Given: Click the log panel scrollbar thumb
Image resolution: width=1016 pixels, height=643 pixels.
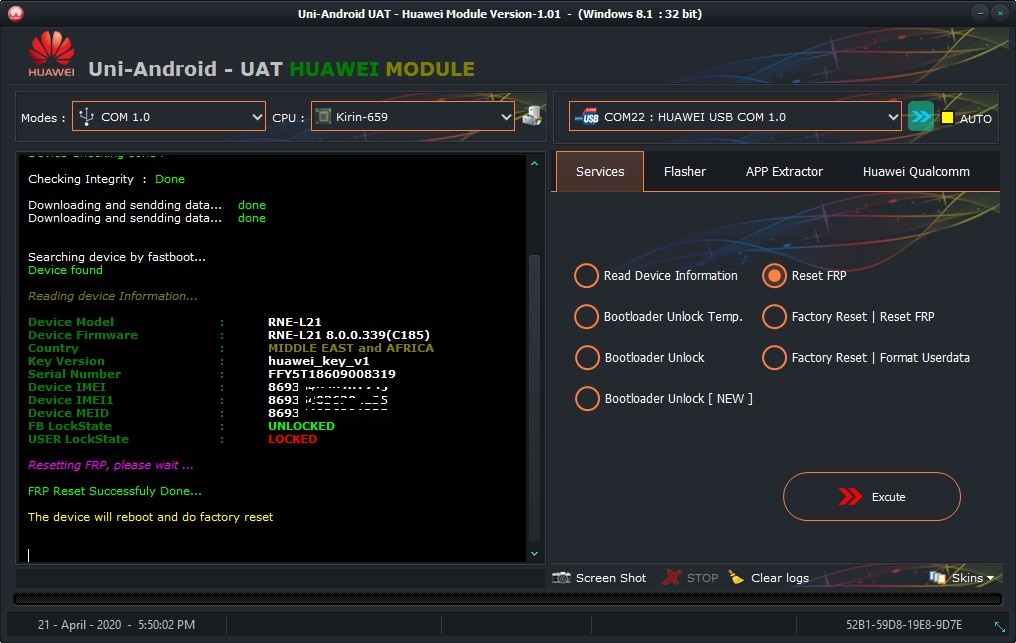Looking at the screenshot, I should click(x=535, y=398).
